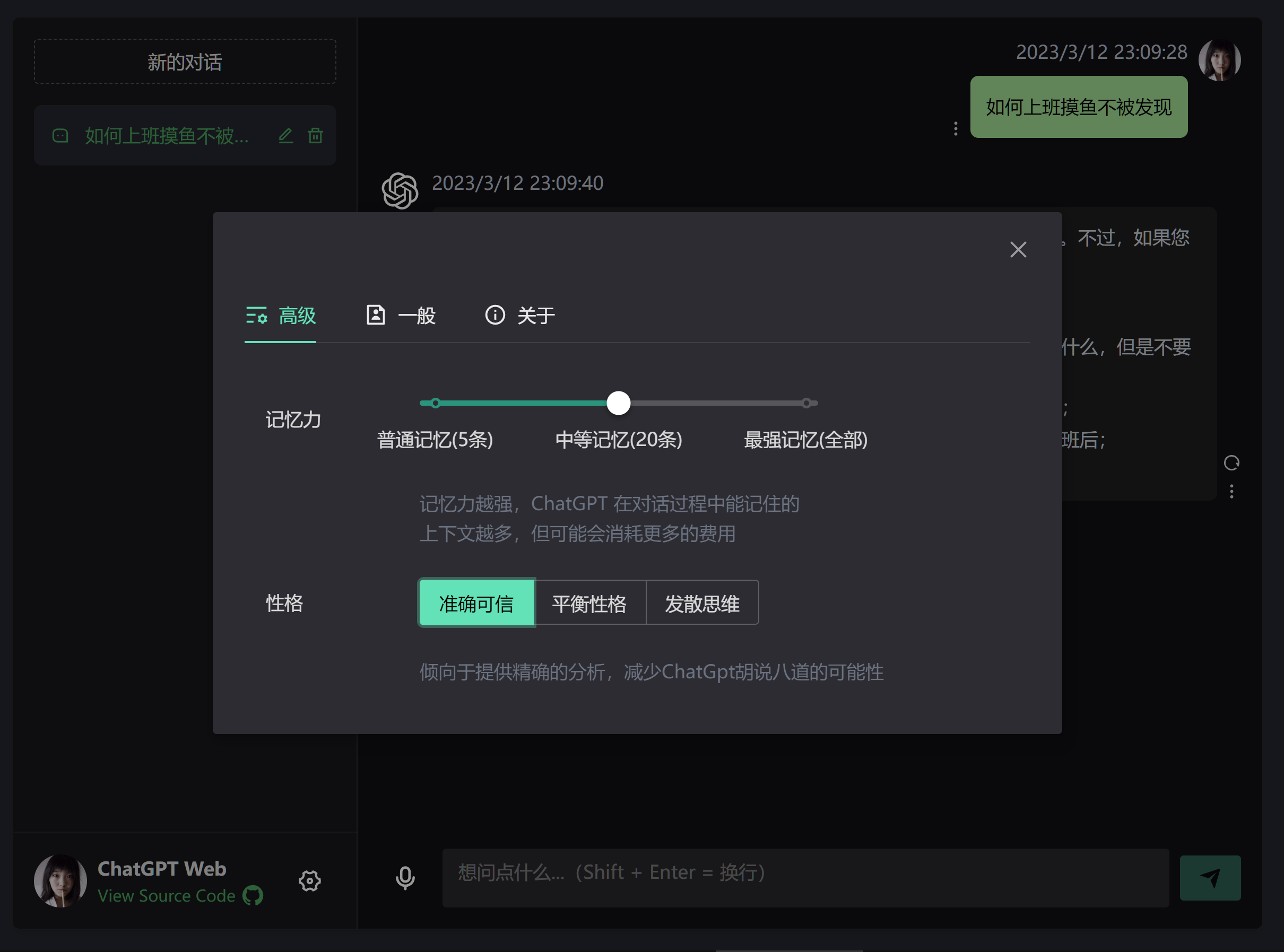1284x952 pixels.
Task: Click the 高级 settings tab
Action: point(281,315)
